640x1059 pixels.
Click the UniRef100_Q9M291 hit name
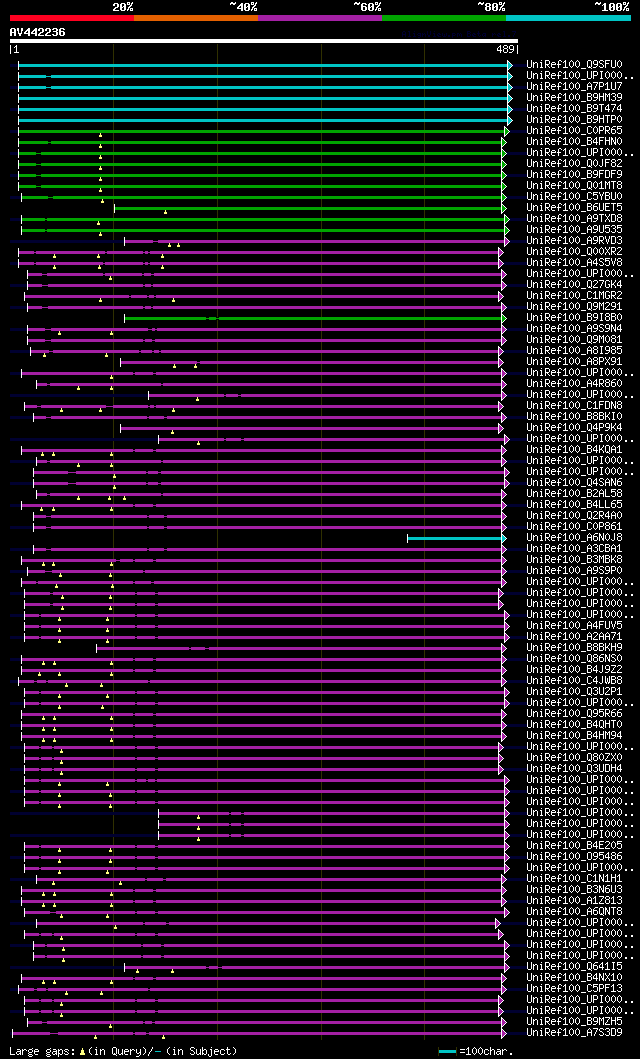(575, 307)
